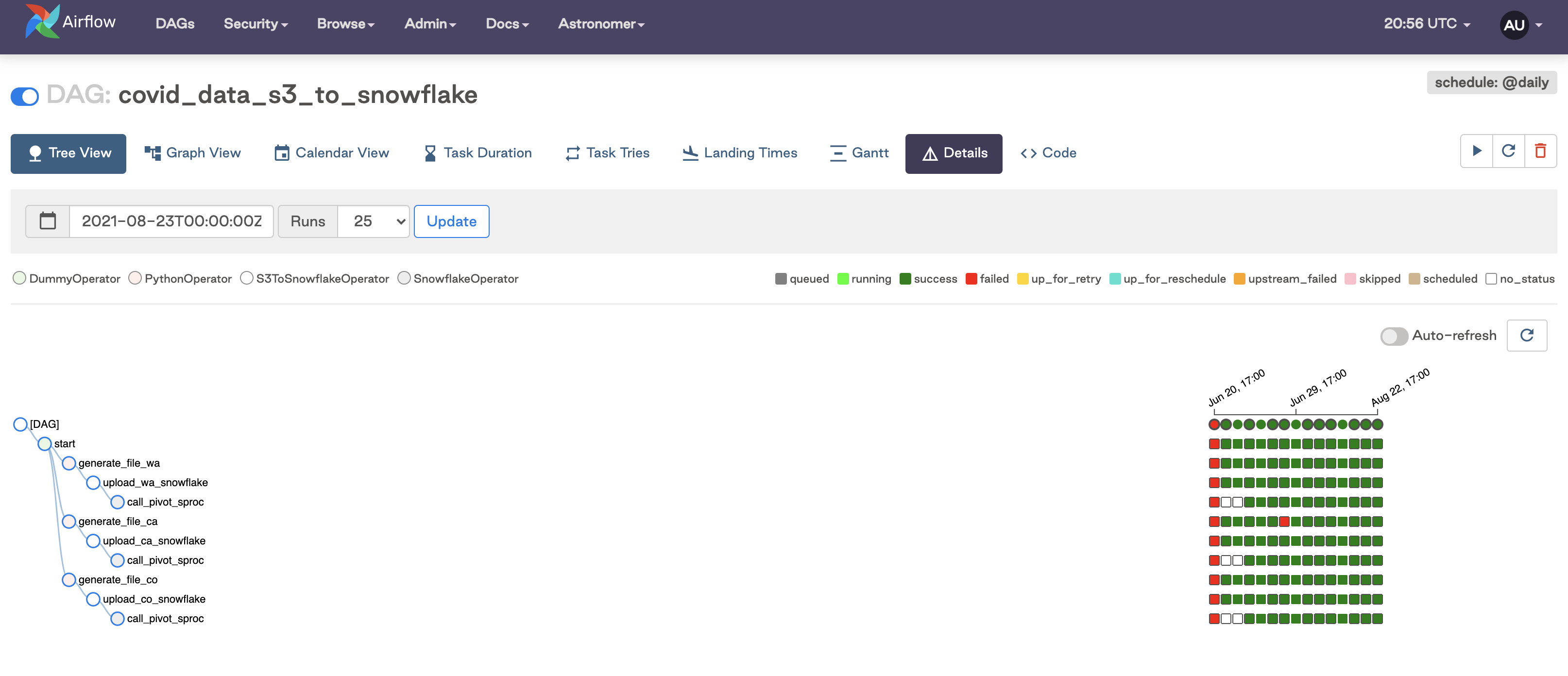Click the failed status legend swatch

pyautogui.click(x=971, y=279)
